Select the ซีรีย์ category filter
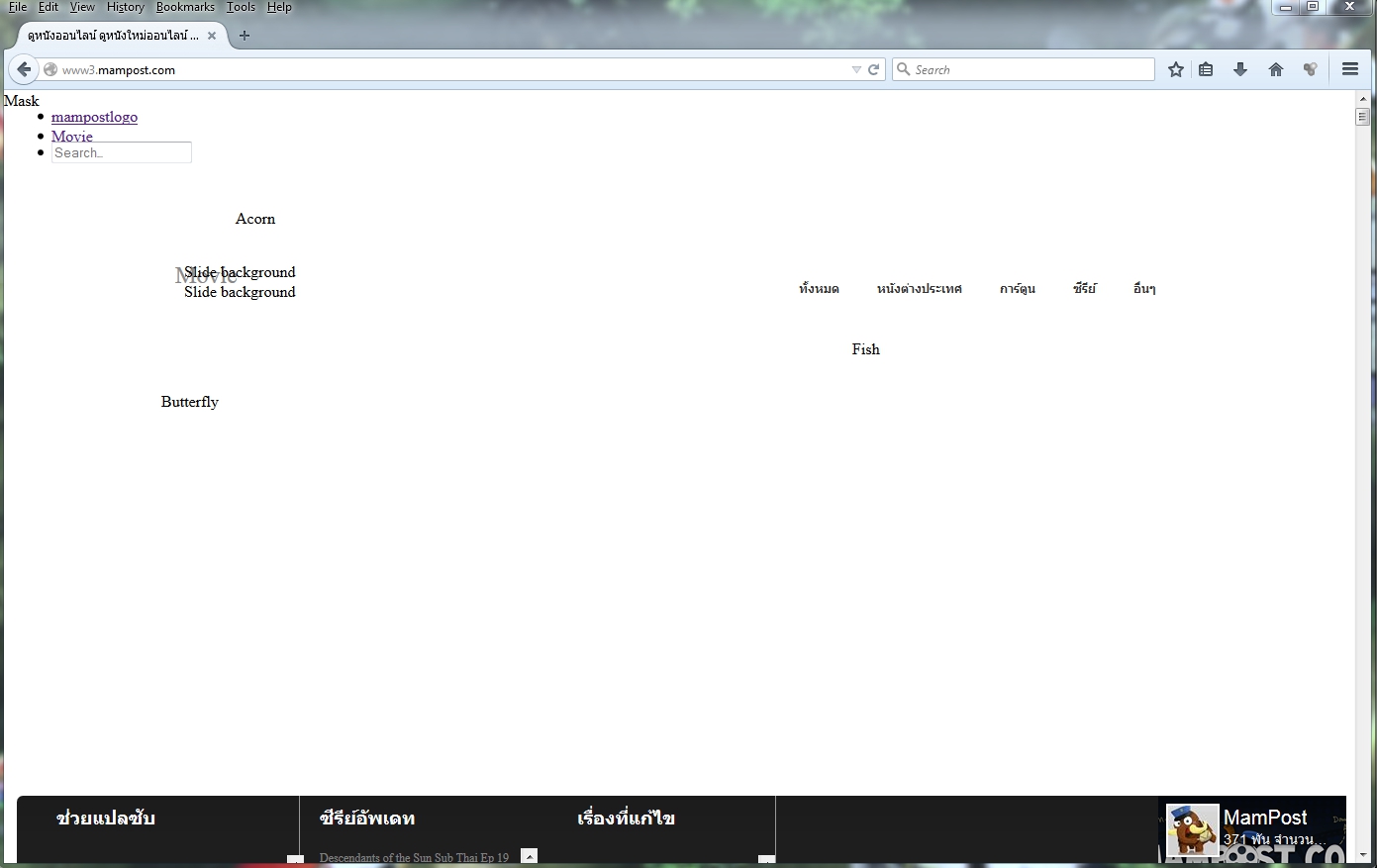 pos(1084,289)
